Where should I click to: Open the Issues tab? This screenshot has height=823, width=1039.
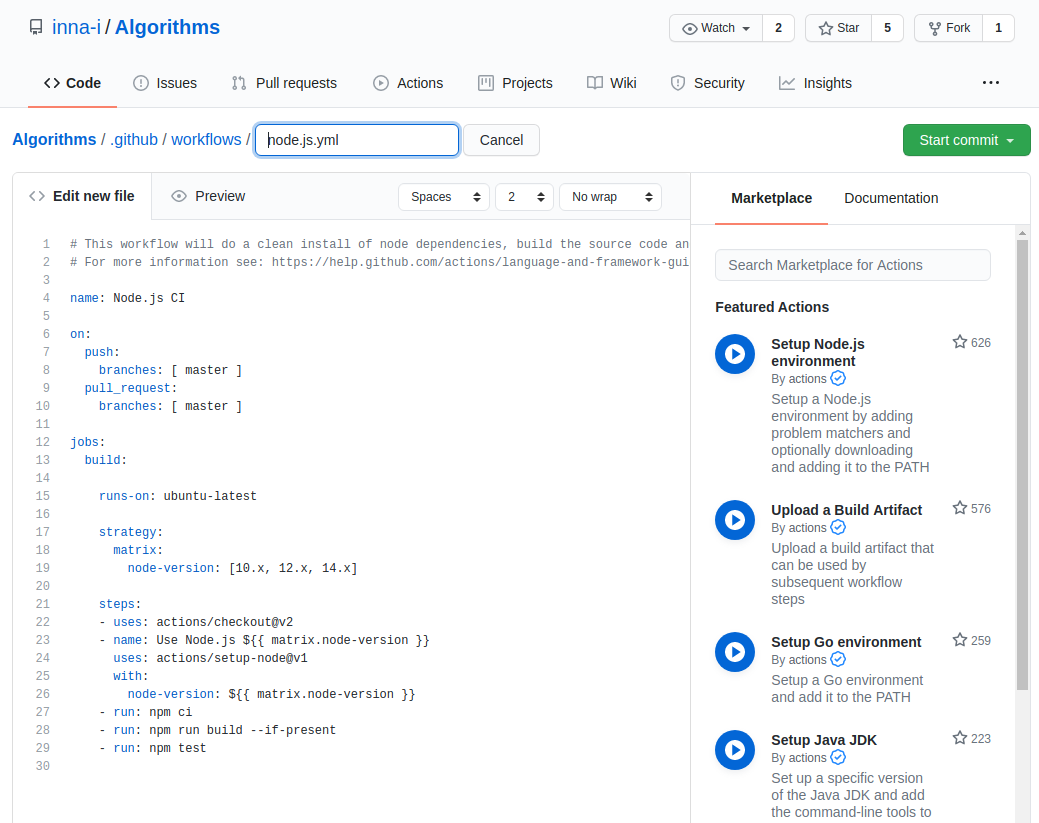165,83
